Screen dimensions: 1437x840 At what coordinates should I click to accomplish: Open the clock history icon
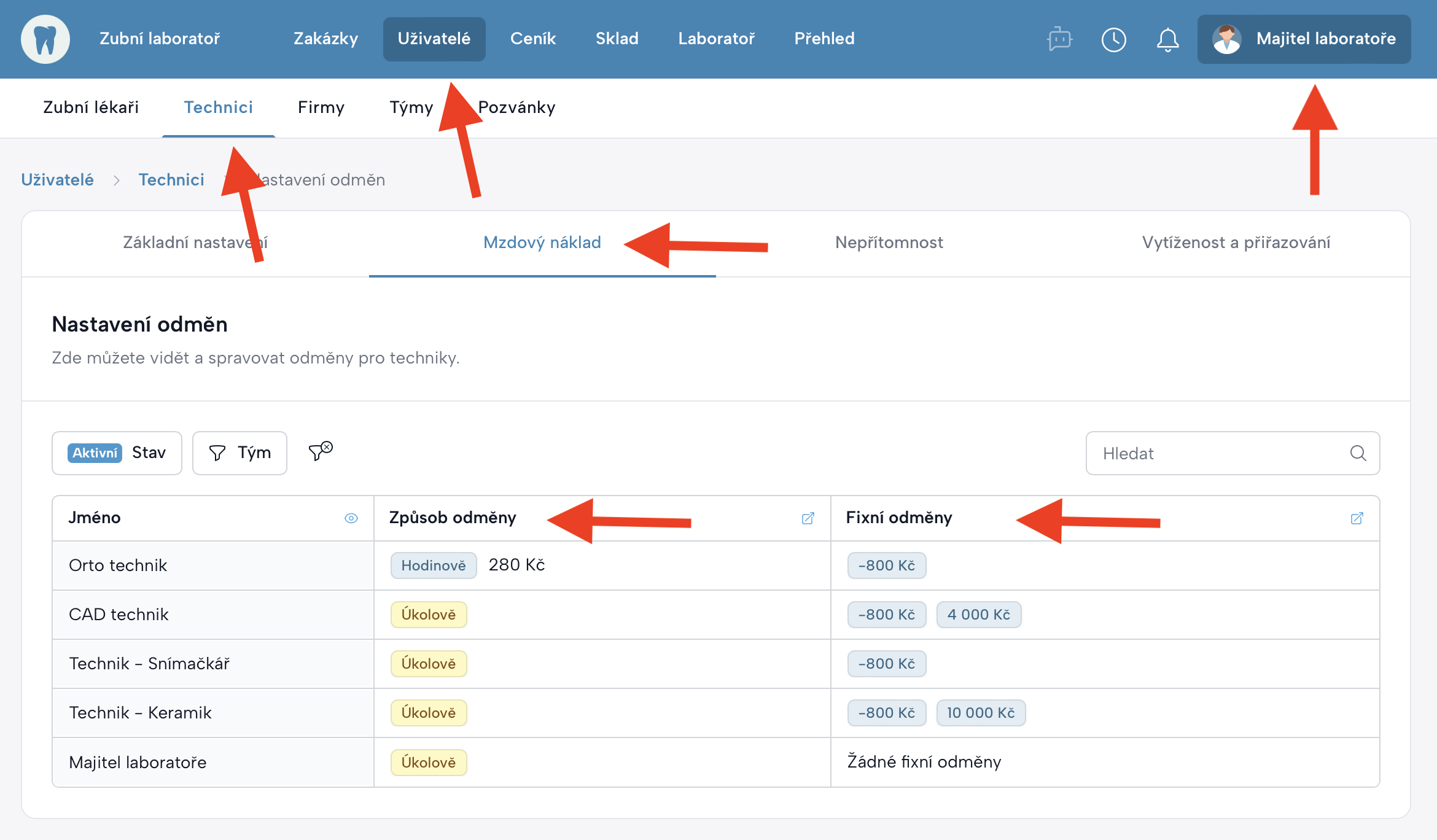tap(1113, 39)
